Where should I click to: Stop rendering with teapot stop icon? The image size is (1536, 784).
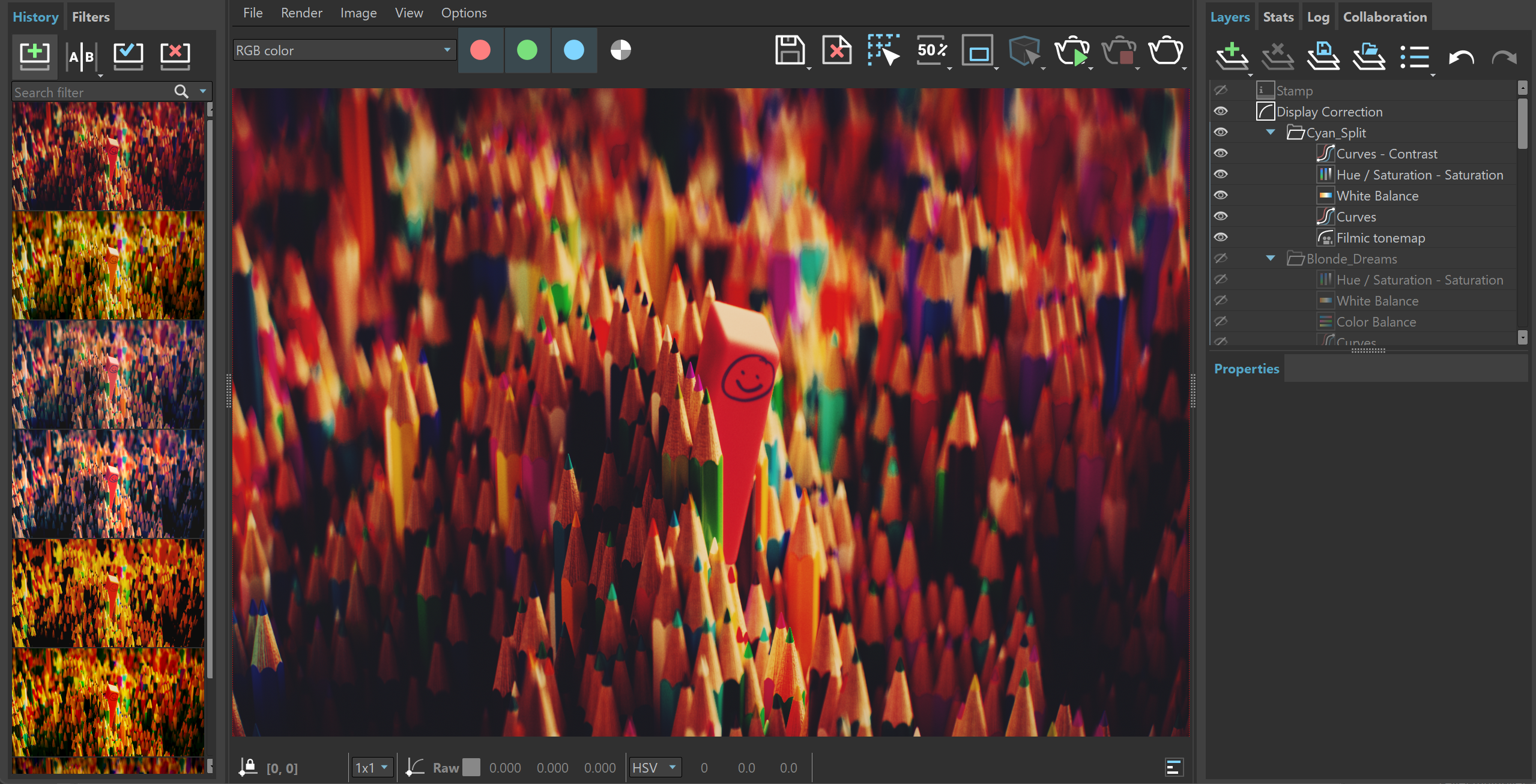coord(1119,50)
